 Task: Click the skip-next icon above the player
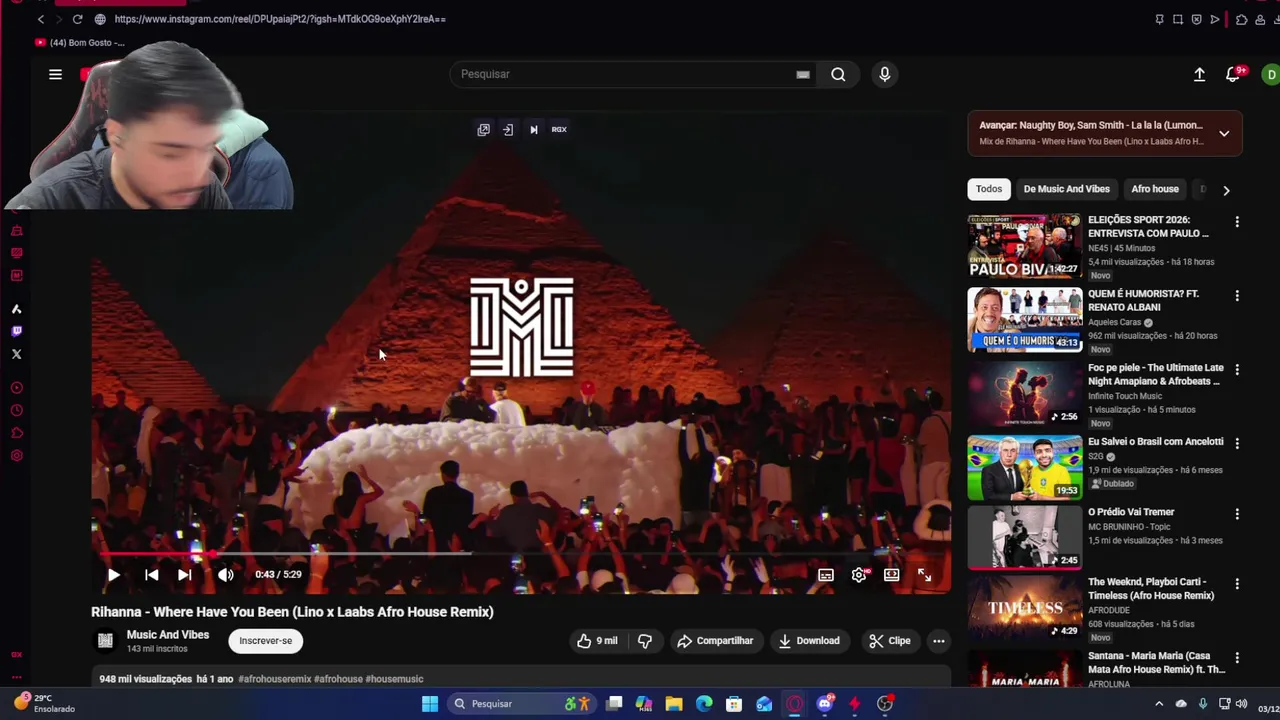534,129
